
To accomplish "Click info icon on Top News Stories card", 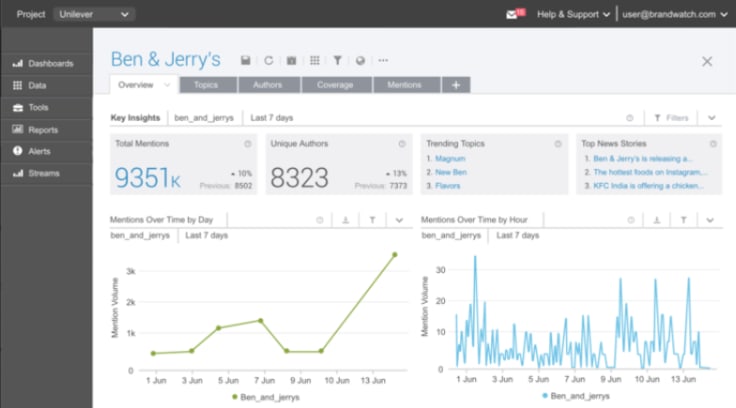I will (713, 144).
